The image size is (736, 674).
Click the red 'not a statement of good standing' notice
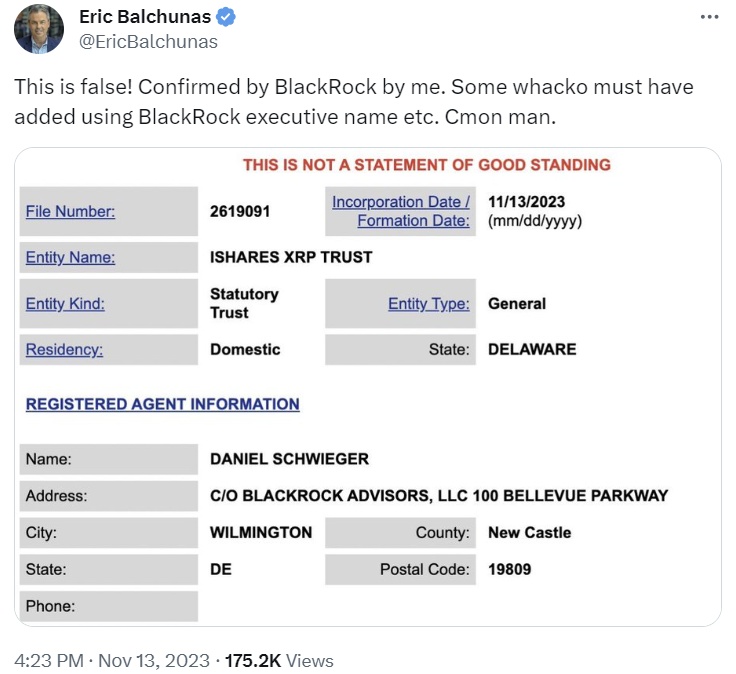click(427, 165)
